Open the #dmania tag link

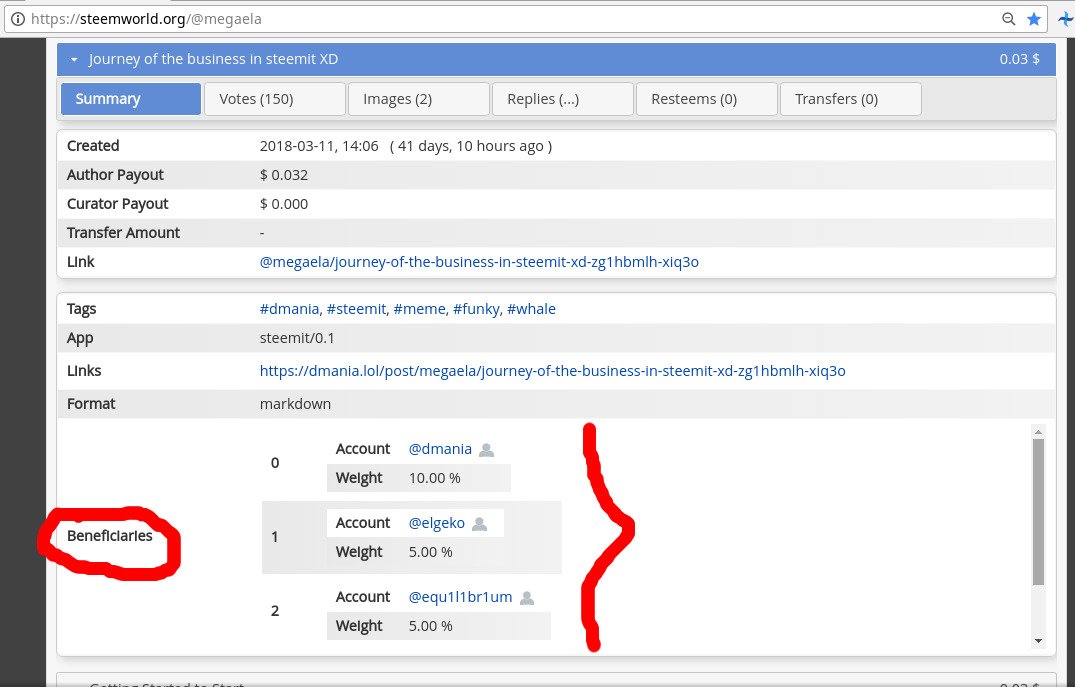coord(289,309)
